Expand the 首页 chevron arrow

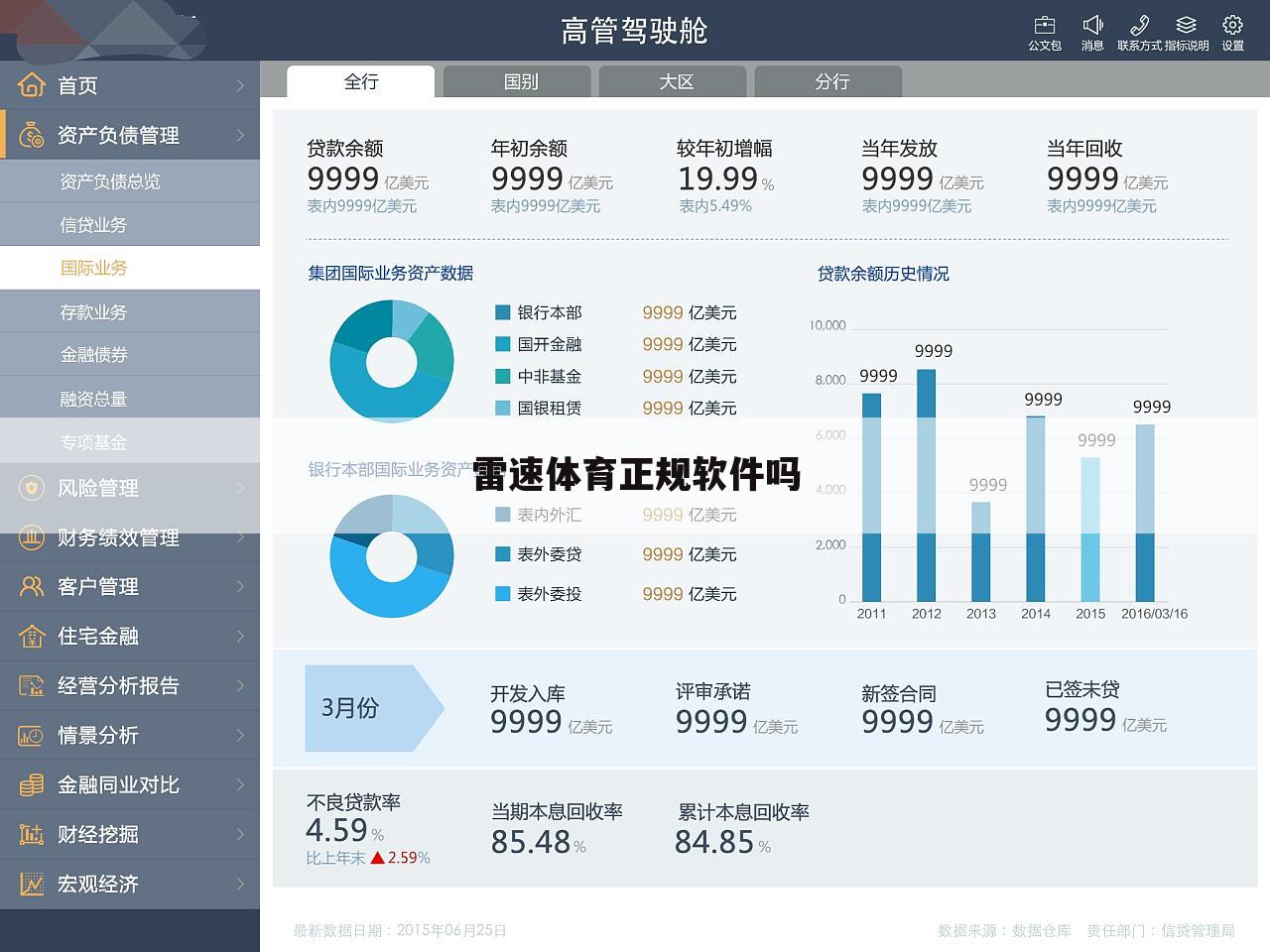[x=240, y=85]
